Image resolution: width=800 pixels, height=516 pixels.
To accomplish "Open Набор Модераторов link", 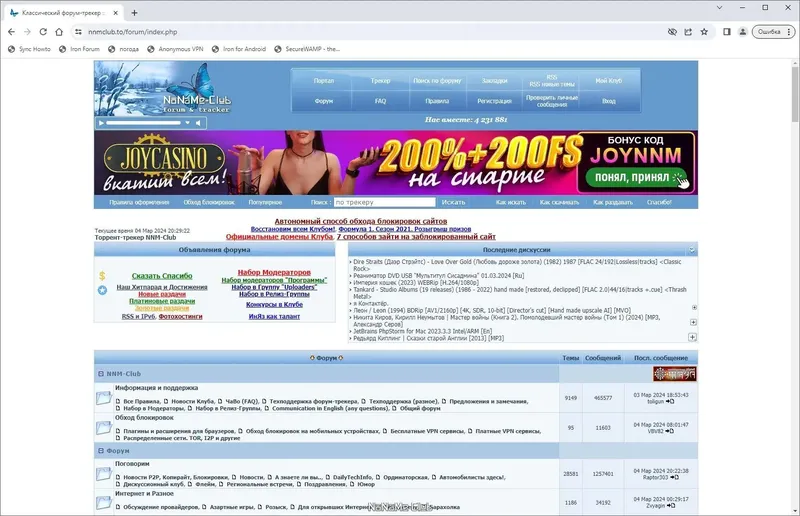I will click(274, 273).
